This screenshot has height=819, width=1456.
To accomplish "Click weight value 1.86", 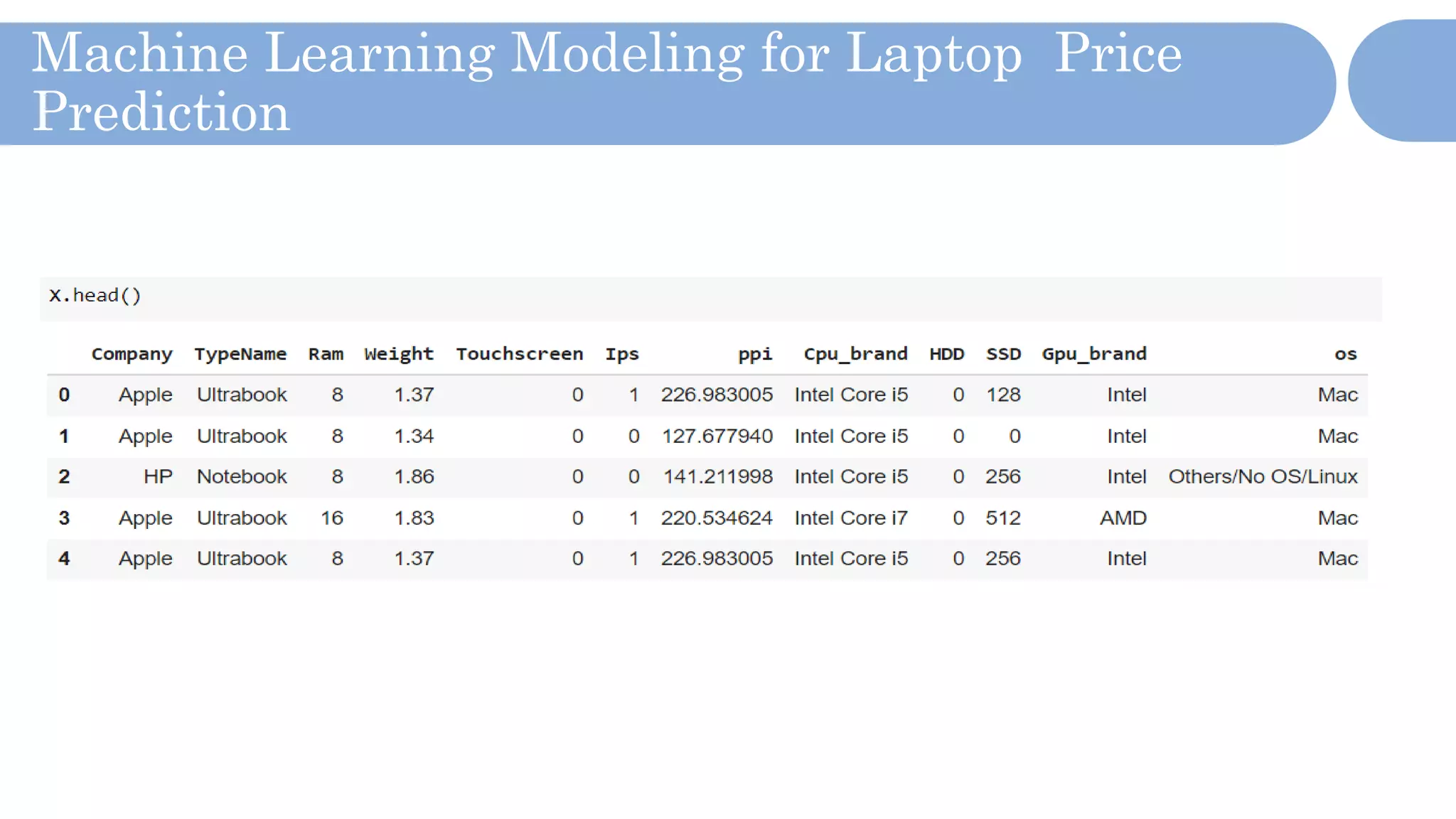I will (414, 476).
